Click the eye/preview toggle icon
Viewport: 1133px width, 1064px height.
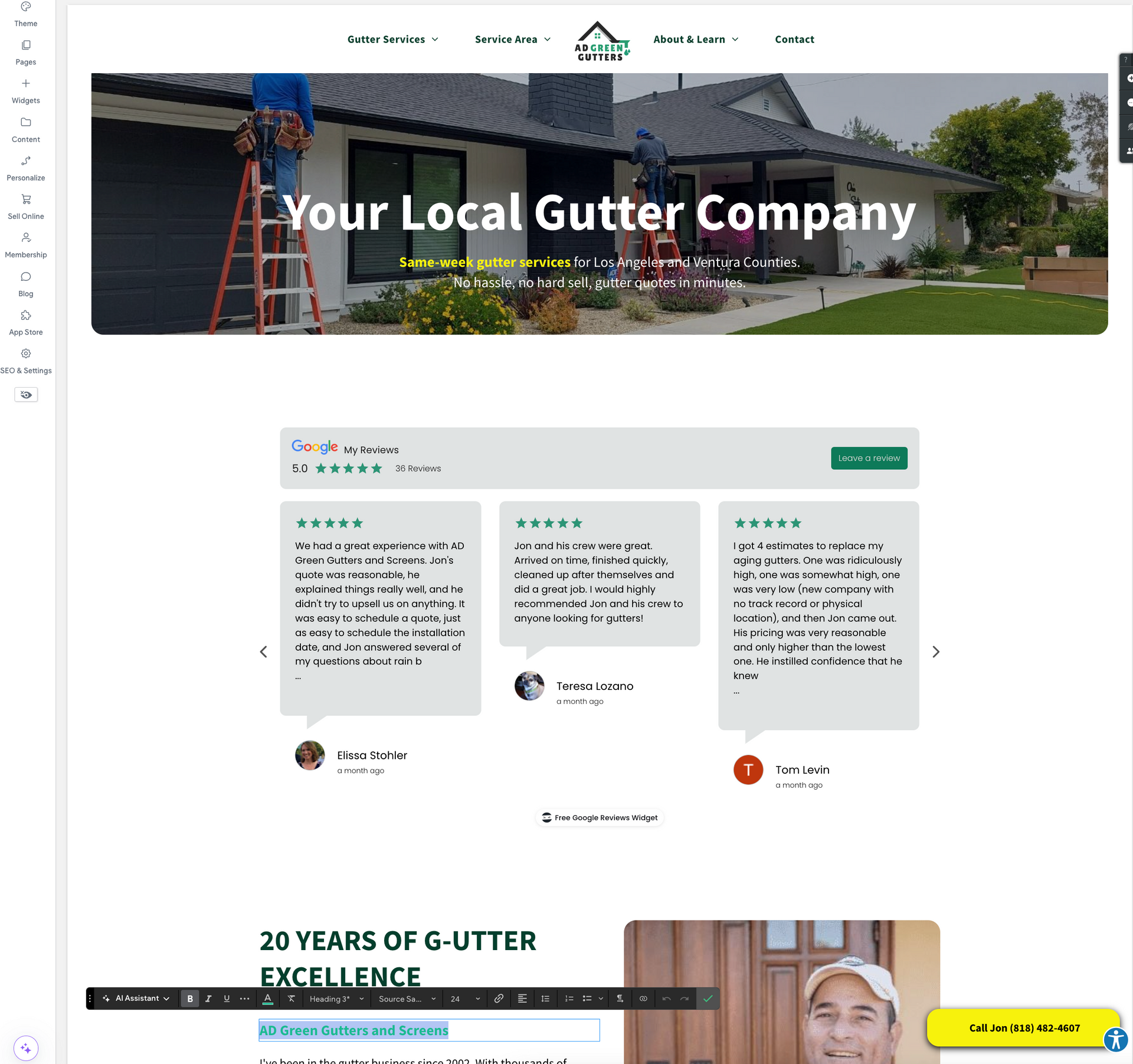point(26,394)
